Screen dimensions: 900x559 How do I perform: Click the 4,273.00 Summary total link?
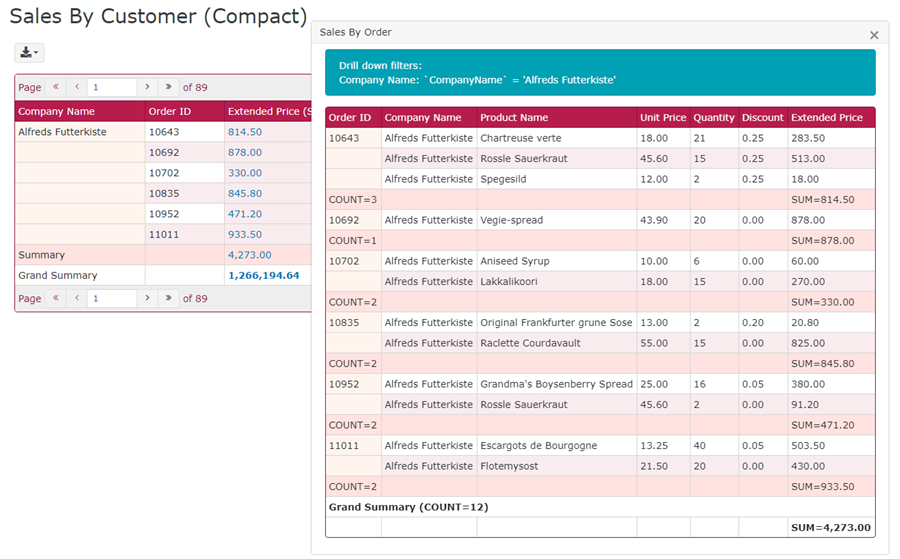[249, 255]
